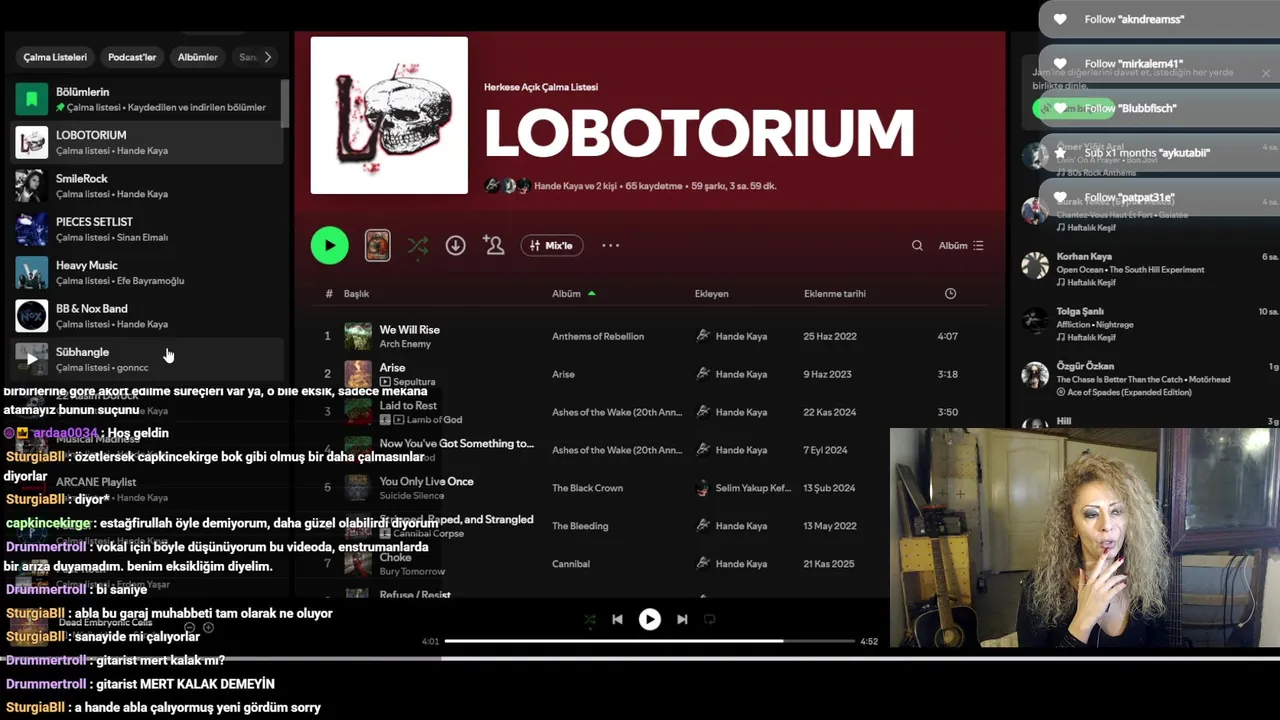Open the Suicide Silence artist link

pyautogui.click(x=412, y=496)
